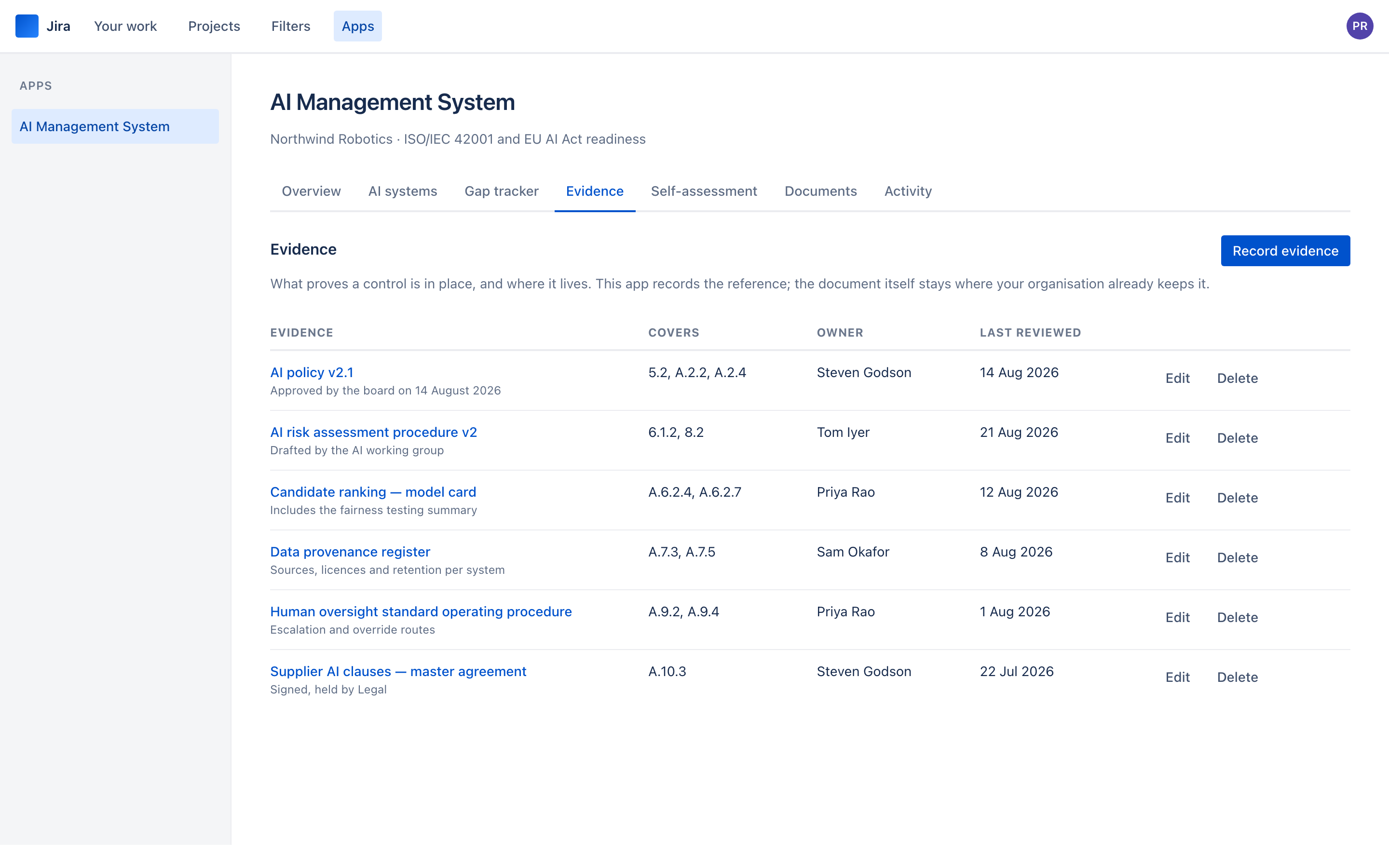1389x868 pixels.
Task: Click the date 22 Jul 2026
Action: [1017, 671]
